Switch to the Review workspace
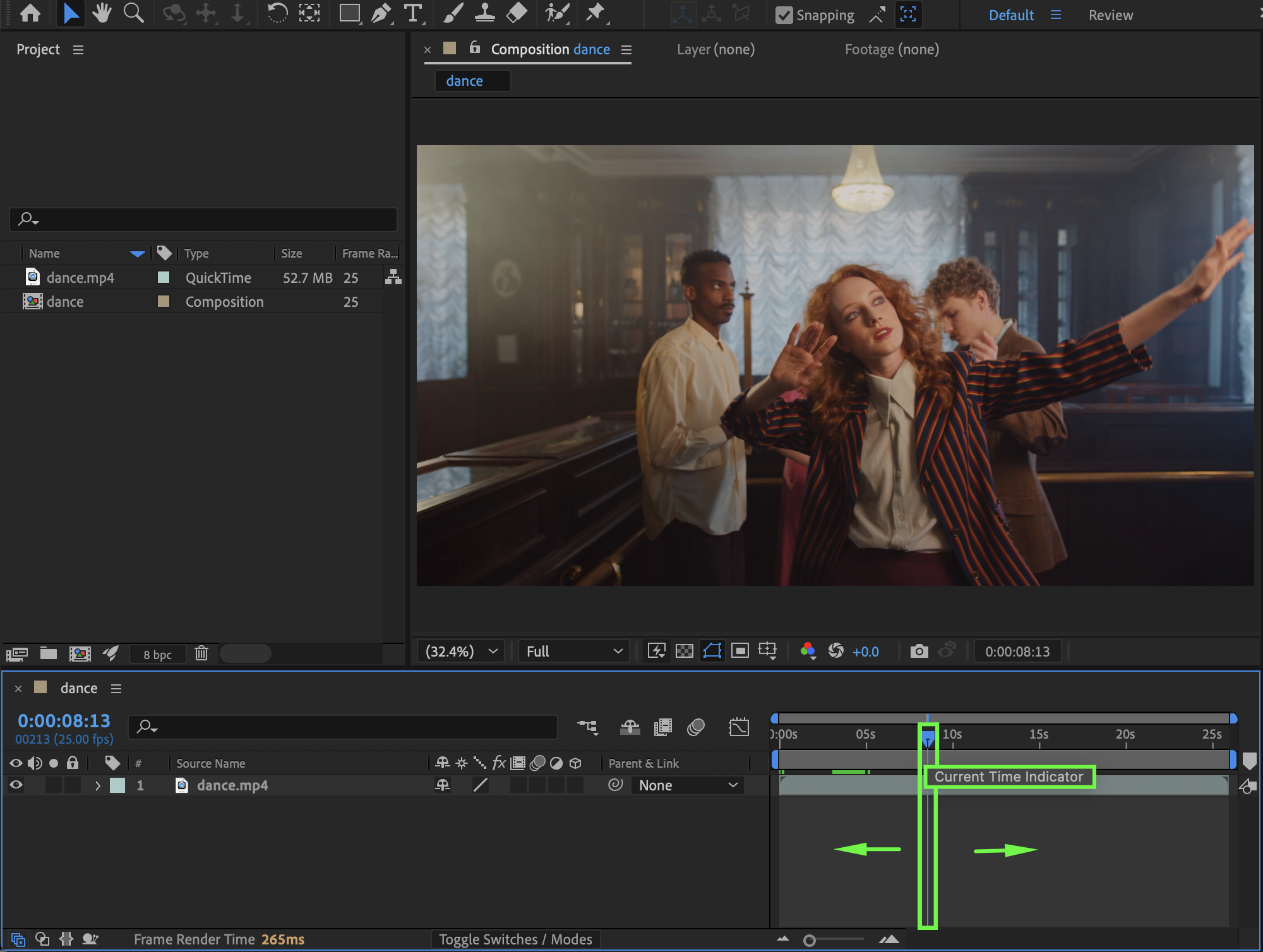Screen dimensions: 1263x952 [x=1110, y=15]
